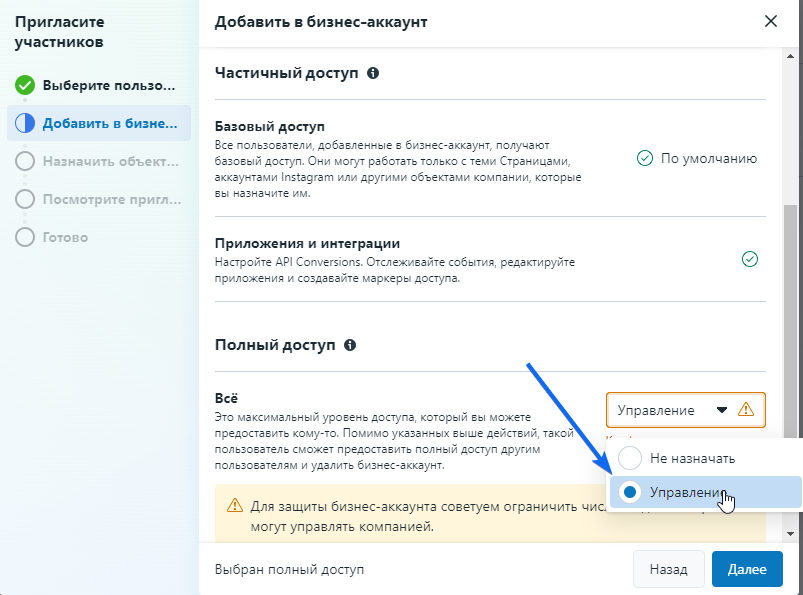Open the Управление access level dropdown
803x595 pixels.
(670, 410)
